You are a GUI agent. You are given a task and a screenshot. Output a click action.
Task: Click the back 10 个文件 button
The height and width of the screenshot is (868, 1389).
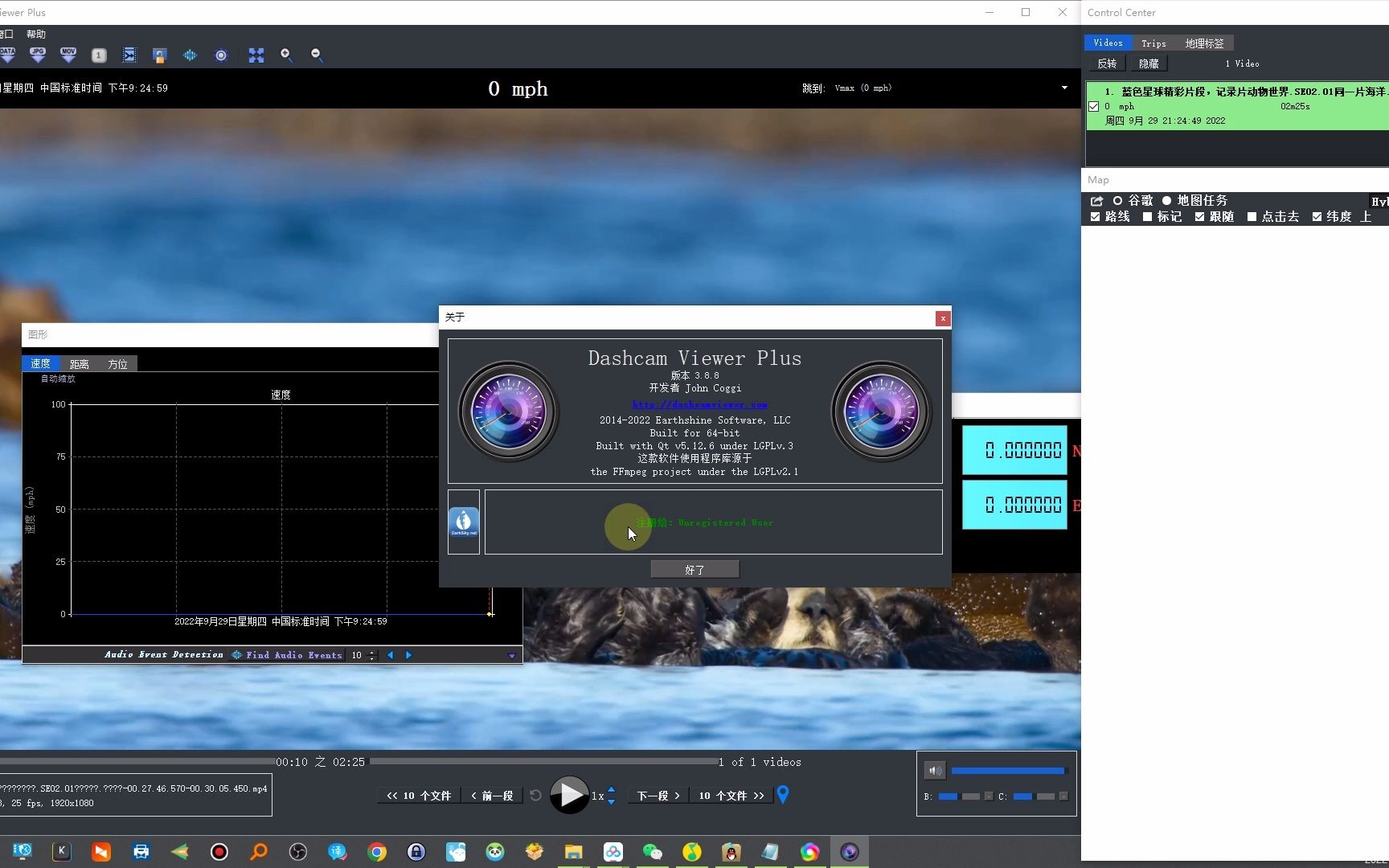coord(419,796)
